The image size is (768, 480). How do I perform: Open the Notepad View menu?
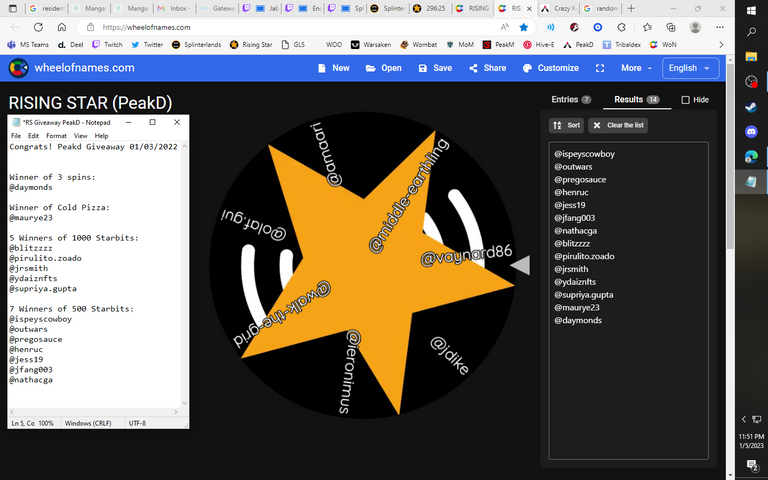pyautogui.click(x=80, y=136)
